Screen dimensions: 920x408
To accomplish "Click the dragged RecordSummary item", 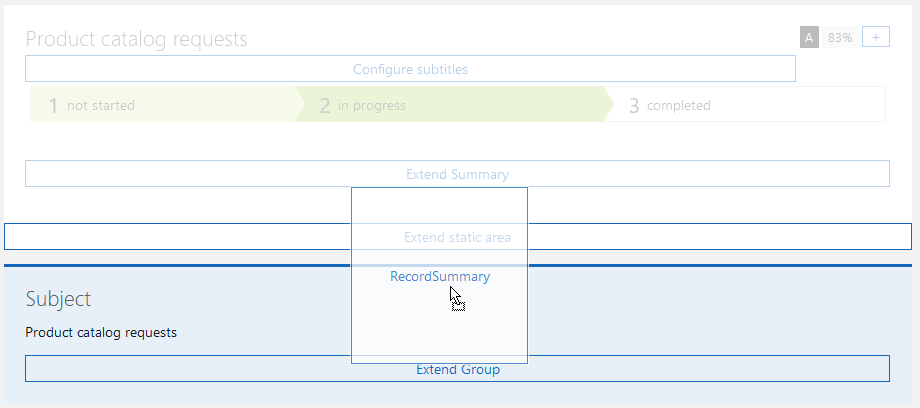I will [440, 277].
